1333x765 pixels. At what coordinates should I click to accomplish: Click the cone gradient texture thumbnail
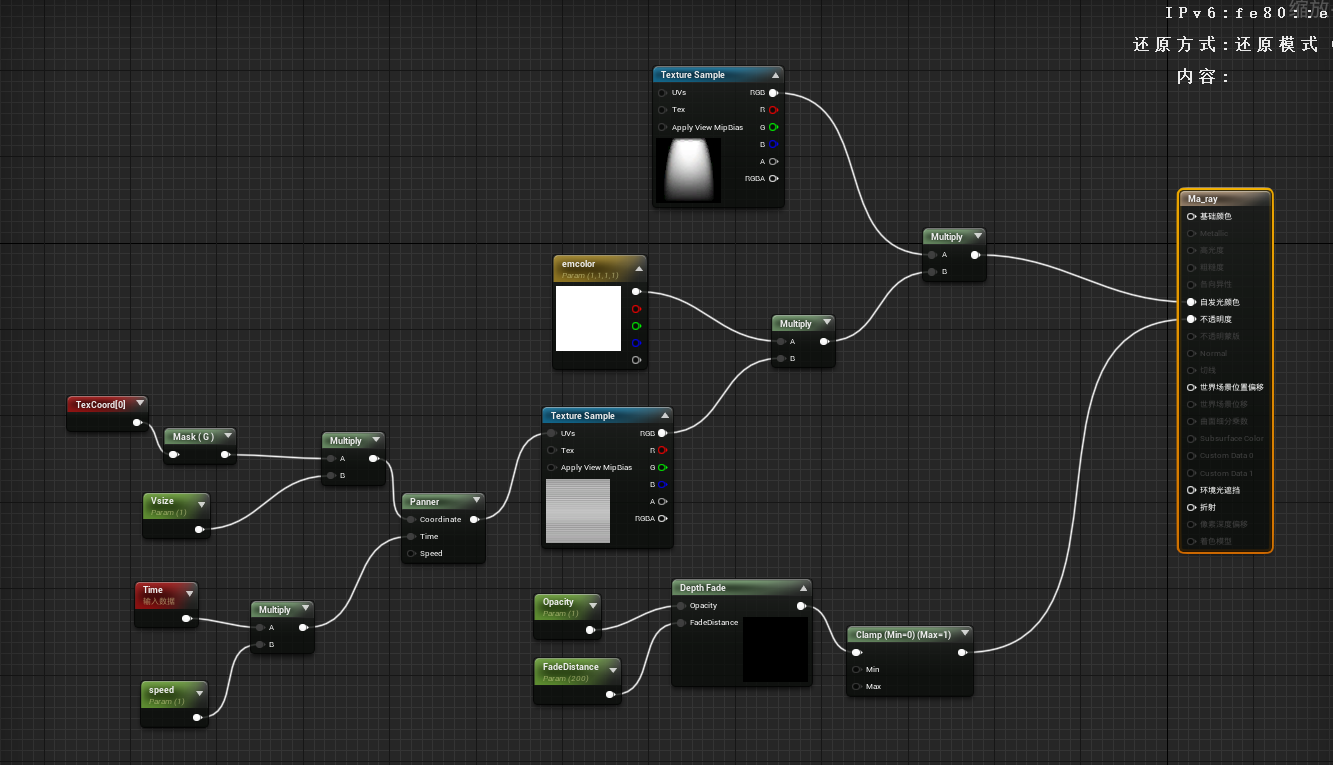click(x=688, y=170)
